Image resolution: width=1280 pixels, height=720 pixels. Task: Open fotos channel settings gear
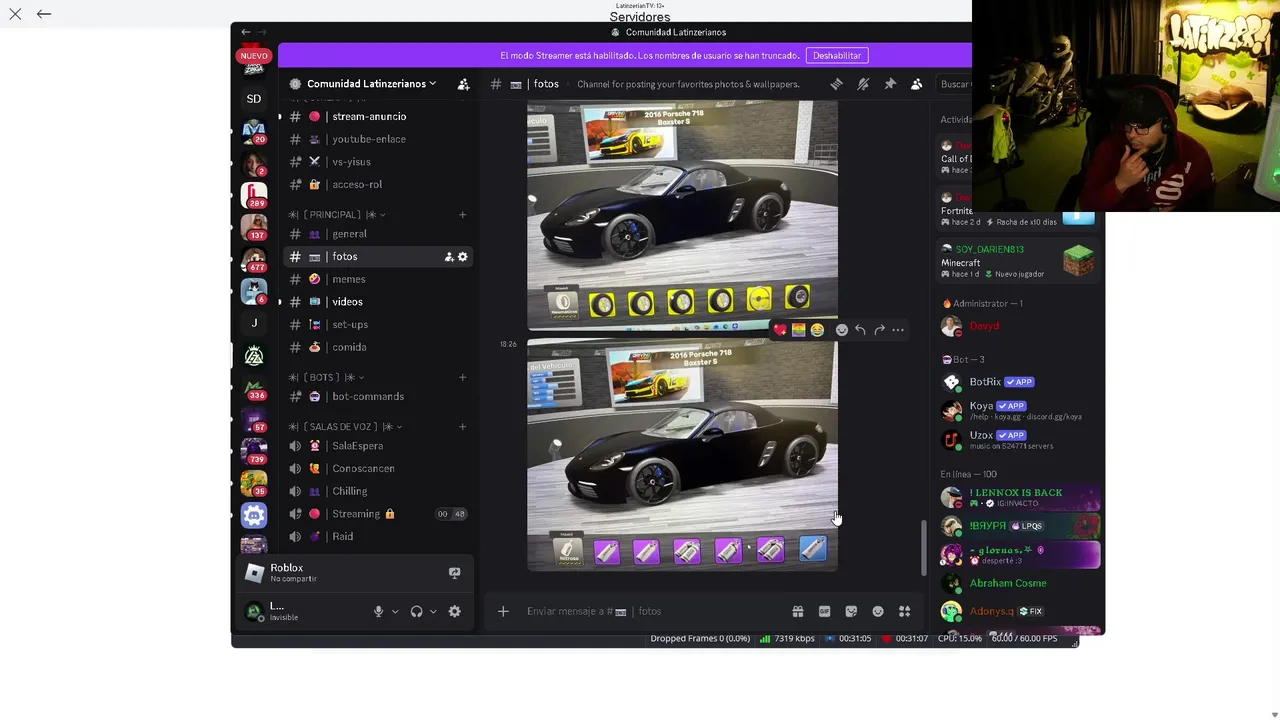(x=462, y=257)
